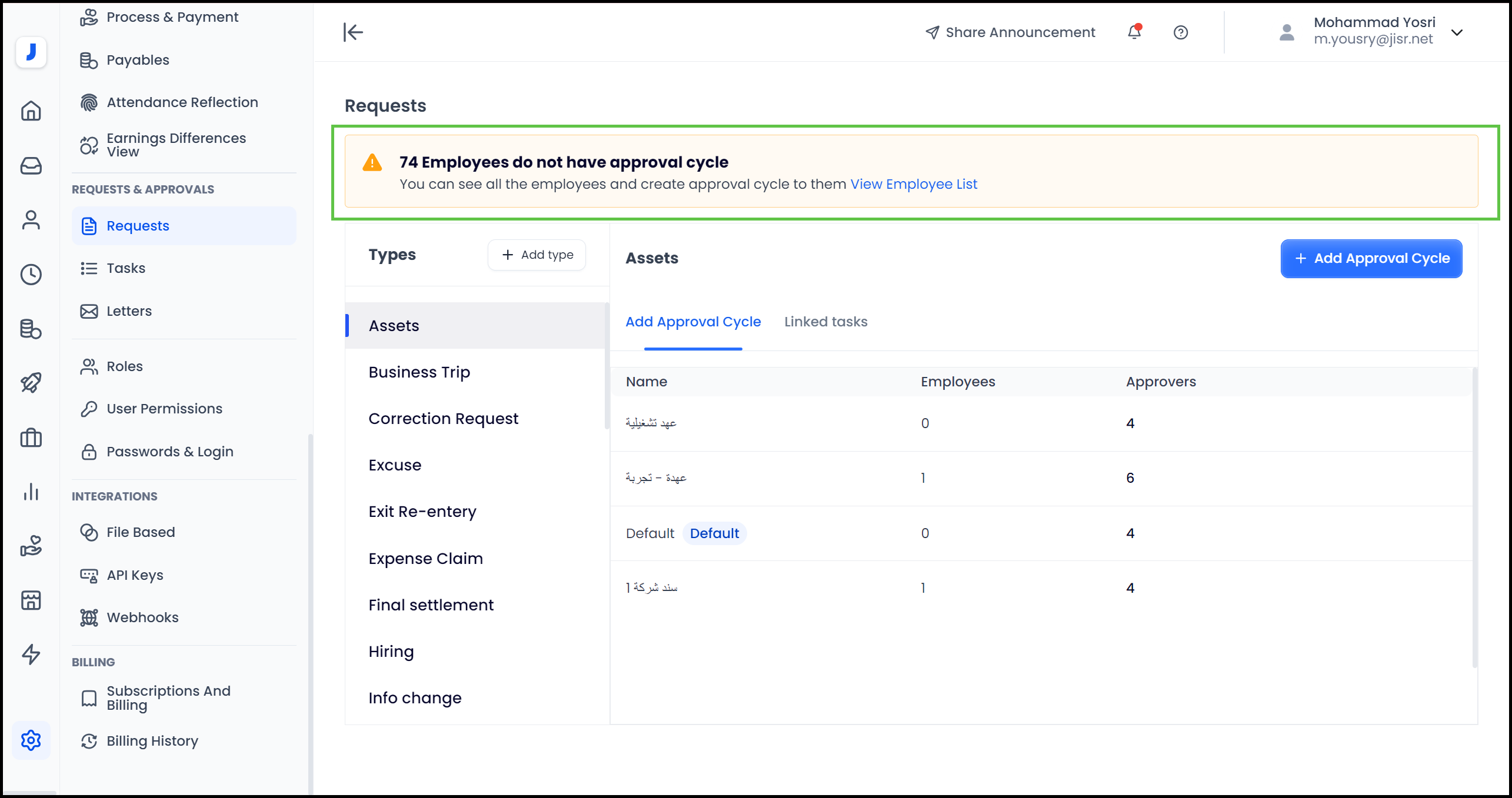Click the notification bell icon

click(1134, 32)
